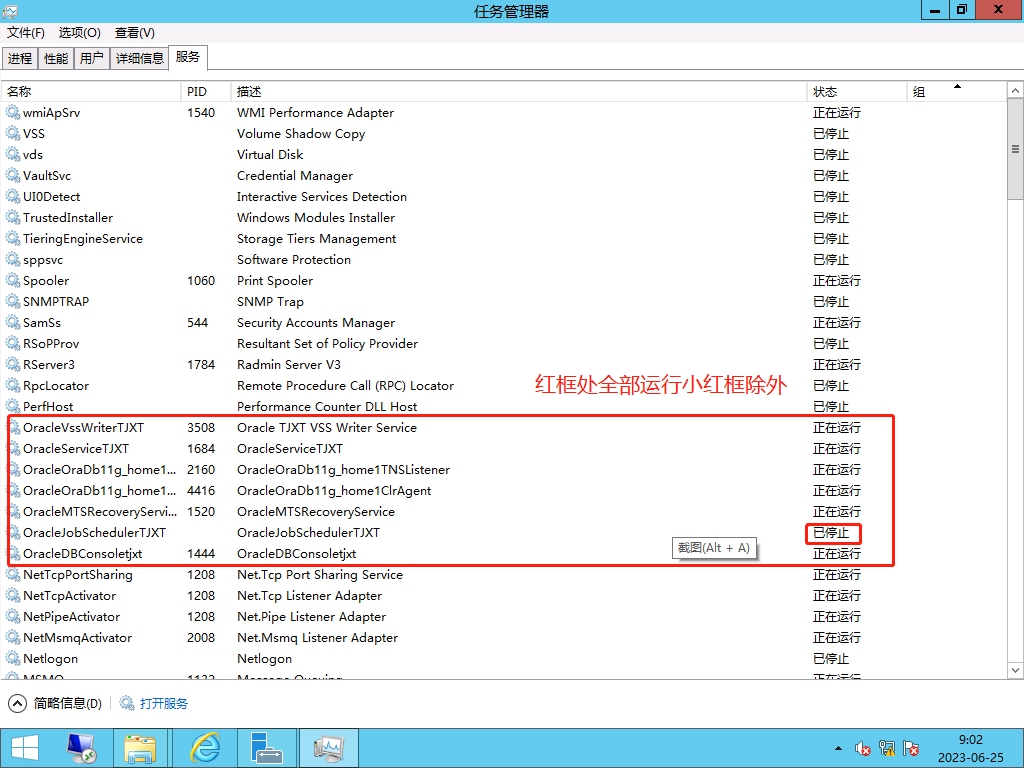The height and width of the screenshot is (768, 1024).
Task: Open the 选项(O) menu
Action: click(80, 33)
